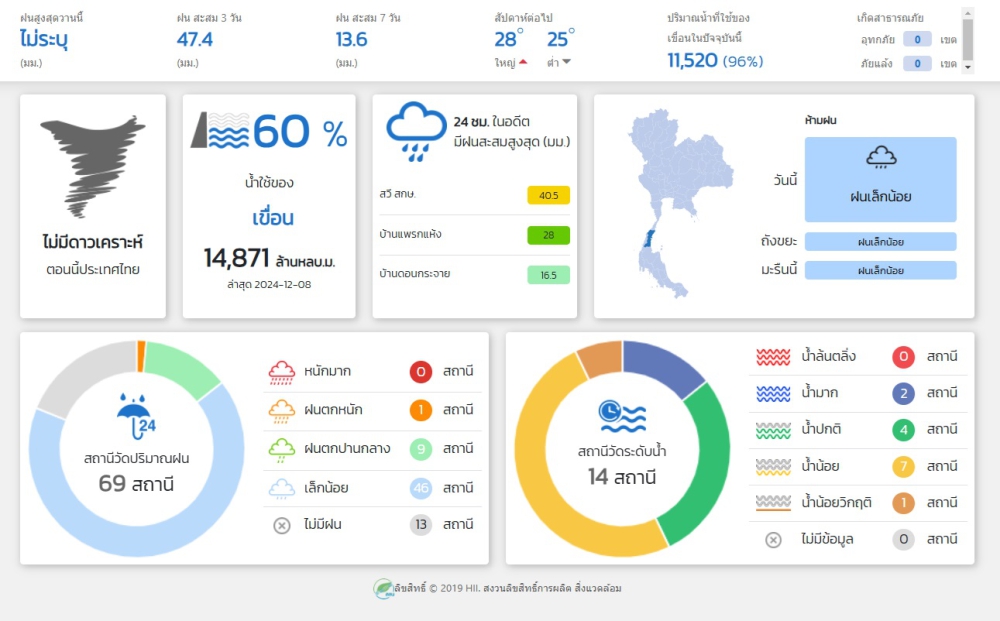Viewport: 1000px width, 621px height.
Task: Click the scrollbar down arrow in top panel
Action: point(966,67)
